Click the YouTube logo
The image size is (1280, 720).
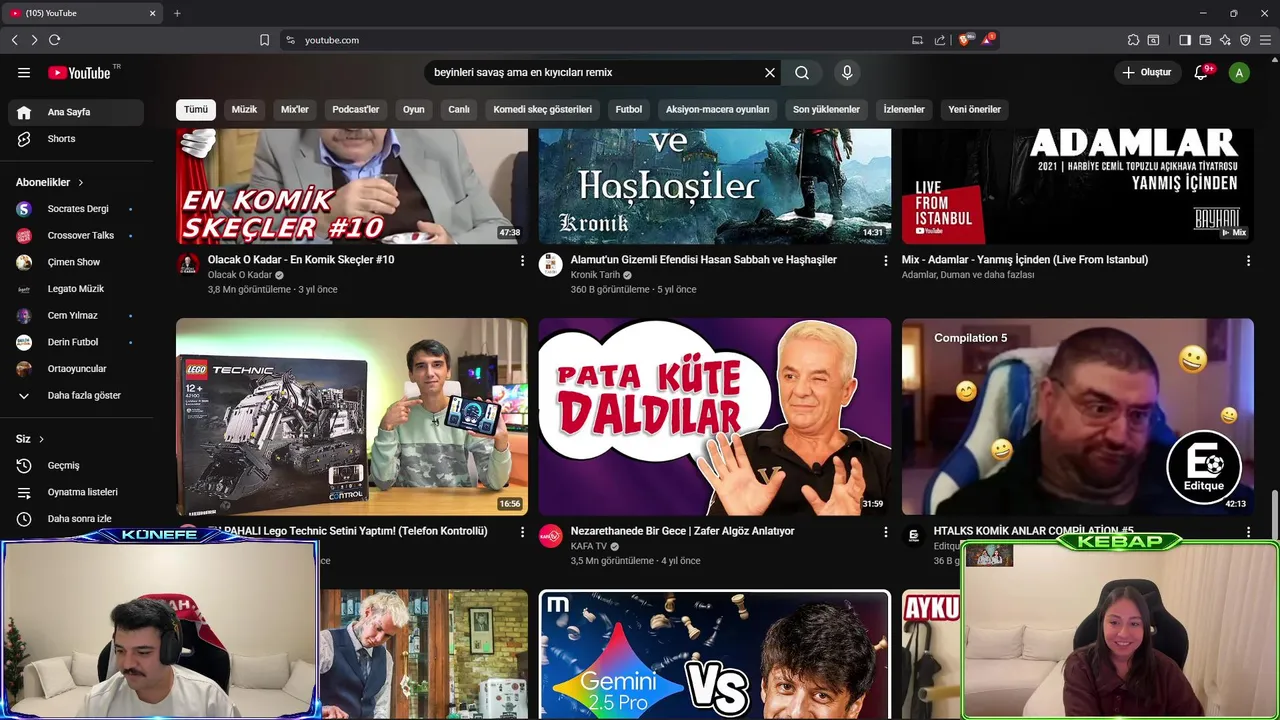pyautogui.click(x=79, y=72)
